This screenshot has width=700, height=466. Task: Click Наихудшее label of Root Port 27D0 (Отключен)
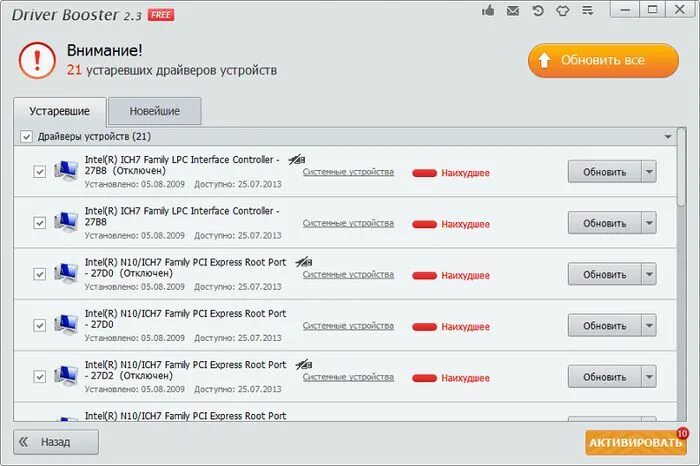click(466, 275)
